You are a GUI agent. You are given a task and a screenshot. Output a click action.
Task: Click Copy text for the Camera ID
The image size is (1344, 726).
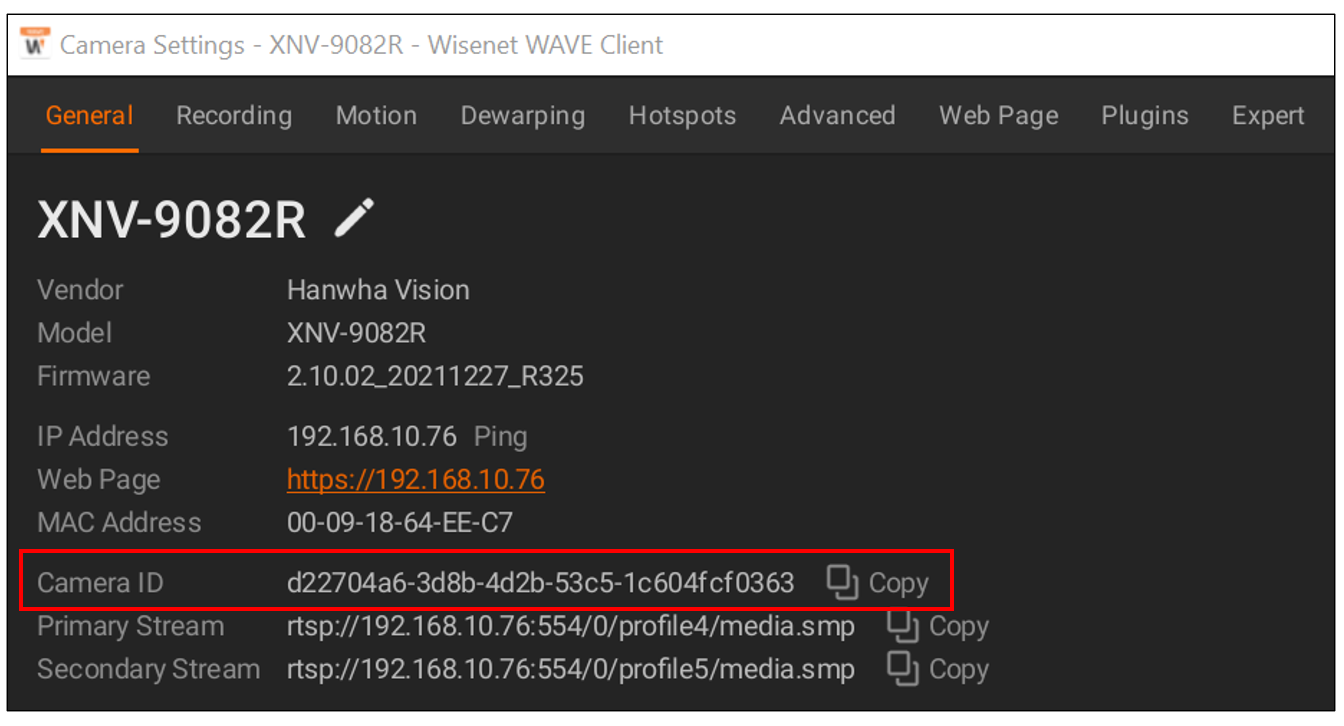point(899,583)
